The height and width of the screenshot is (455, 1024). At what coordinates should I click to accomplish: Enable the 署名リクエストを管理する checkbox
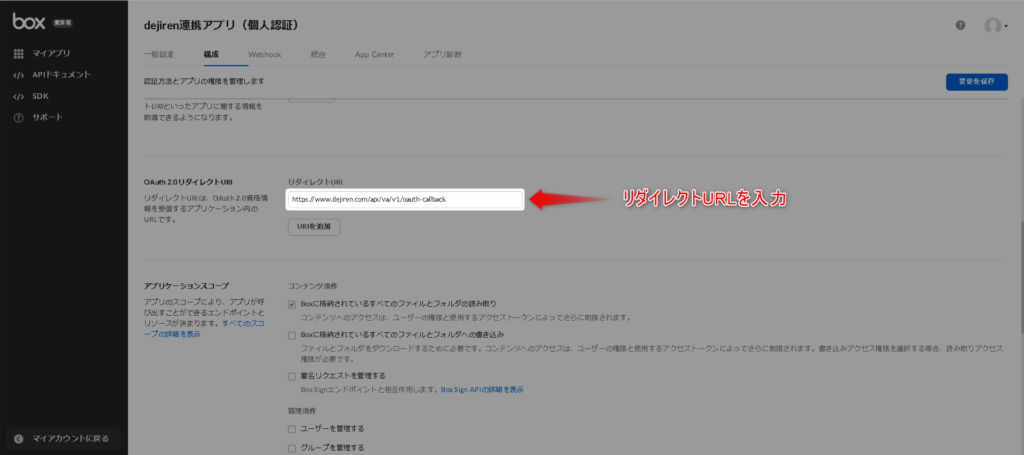292,376
